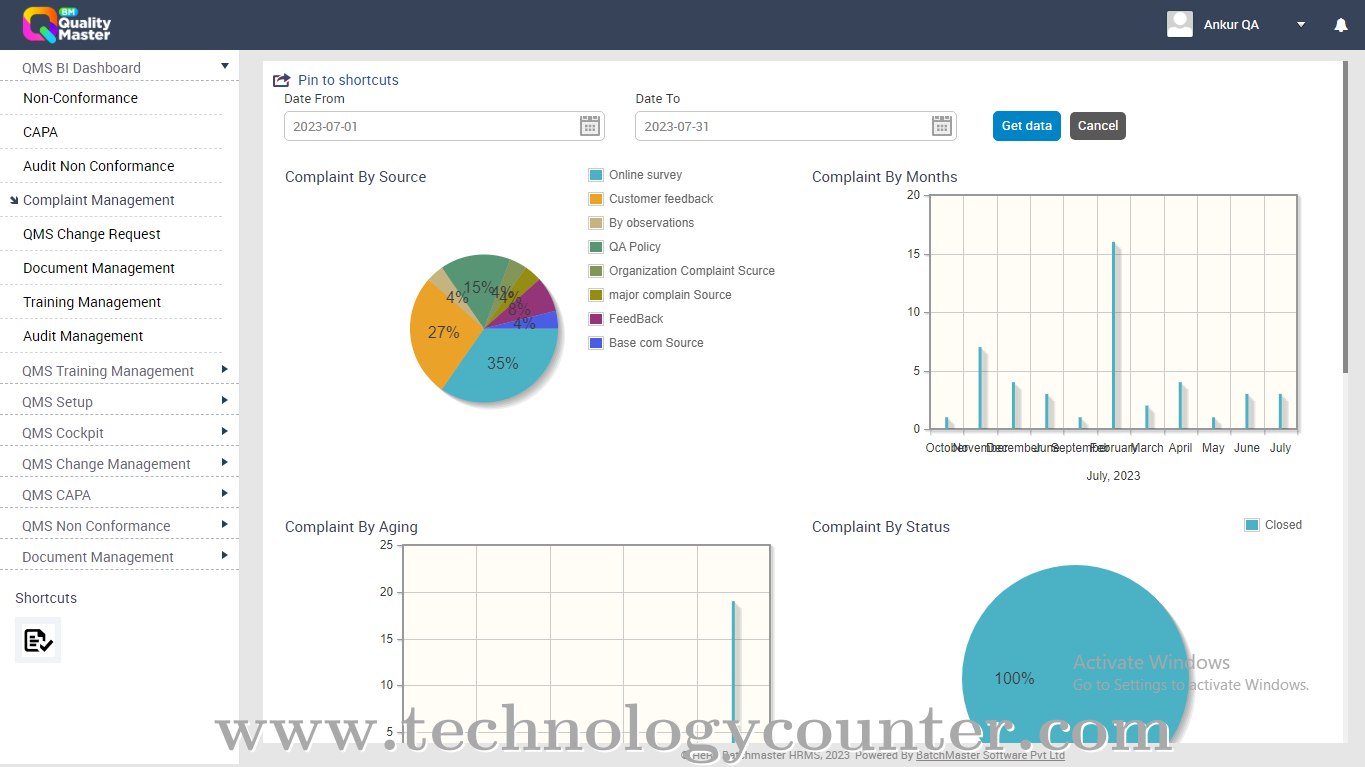1365x767 pixels.
Task: Click the Date To input field
Action: coord(796,126)
